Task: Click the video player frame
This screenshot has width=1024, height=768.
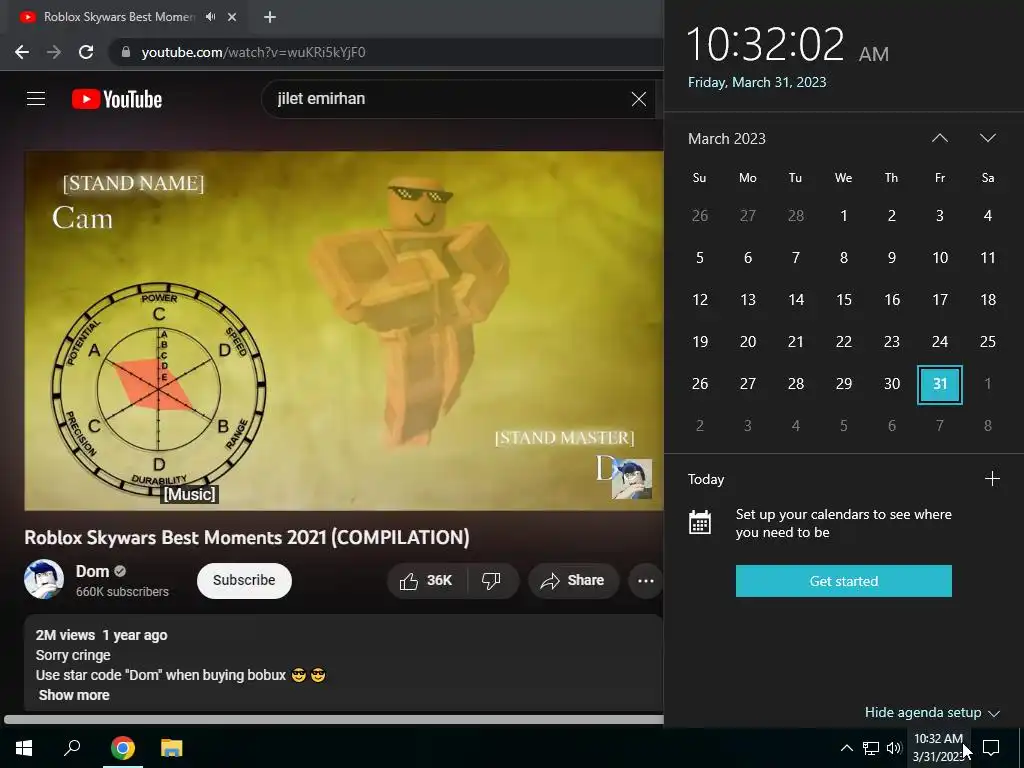Action: click(344, 330)
